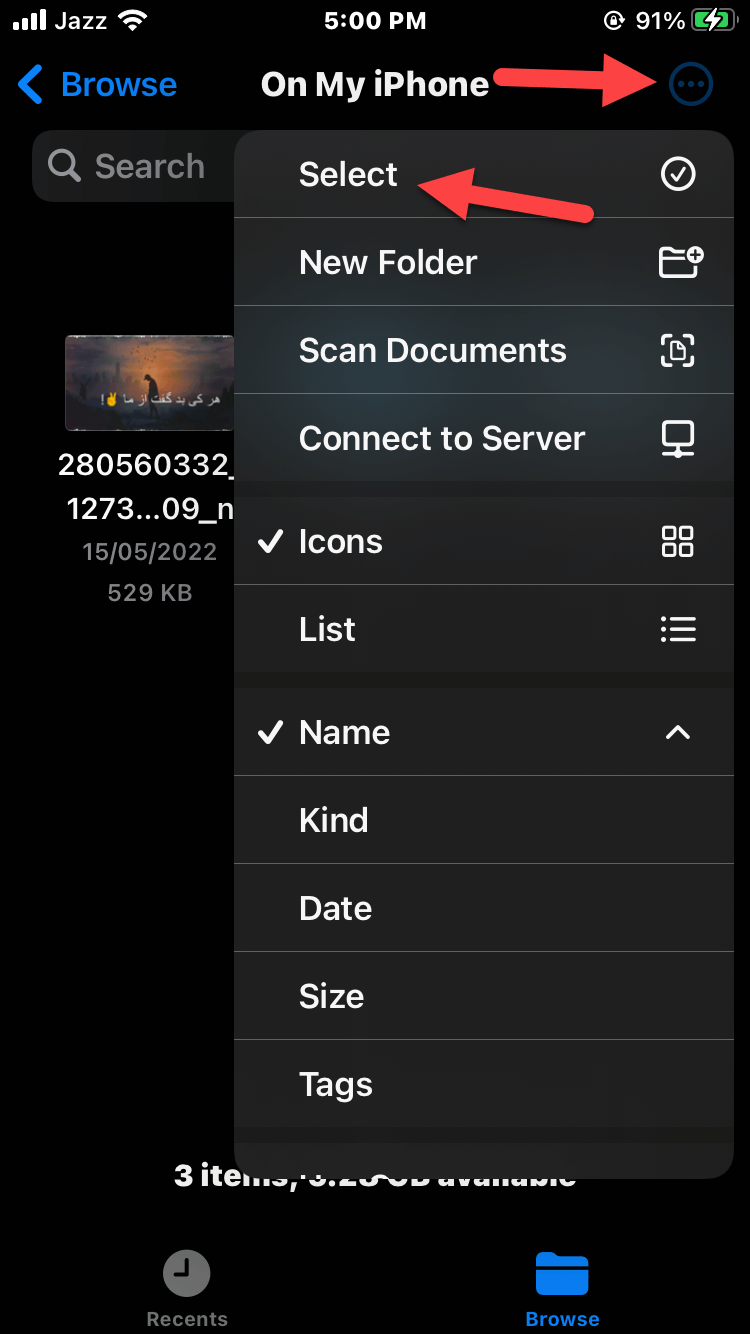Open the image file thumbnail
Image resolution: width=750 pixels, height=1334 pixels.
coord(149,383)
